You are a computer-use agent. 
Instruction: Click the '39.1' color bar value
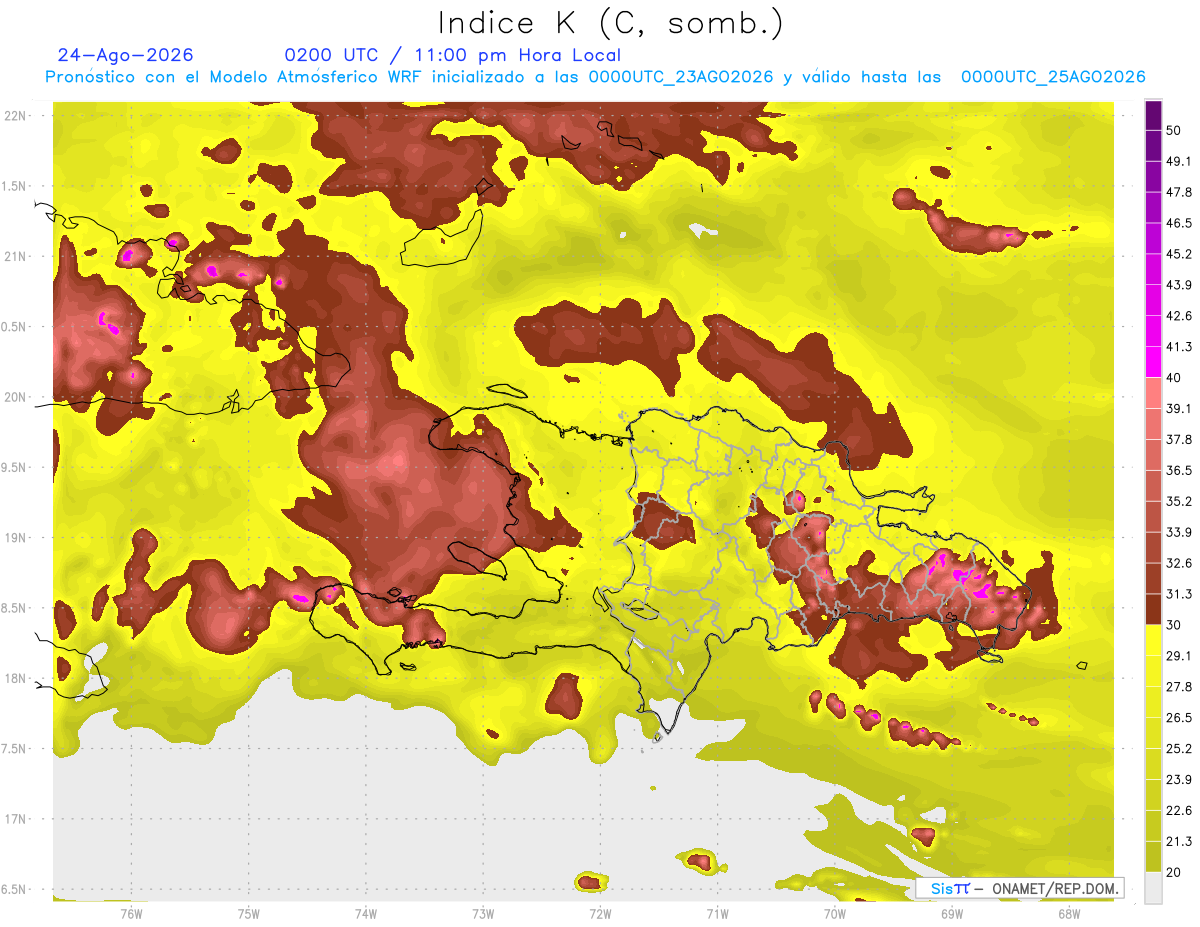click(x=1179, y=408)
